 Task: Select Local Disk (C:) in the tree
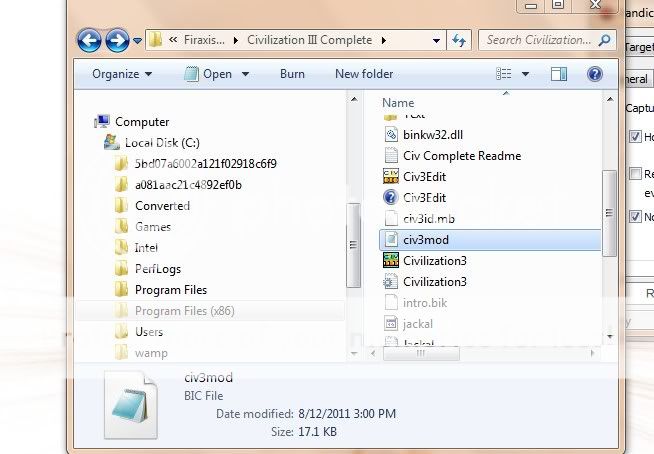point(162,143)
